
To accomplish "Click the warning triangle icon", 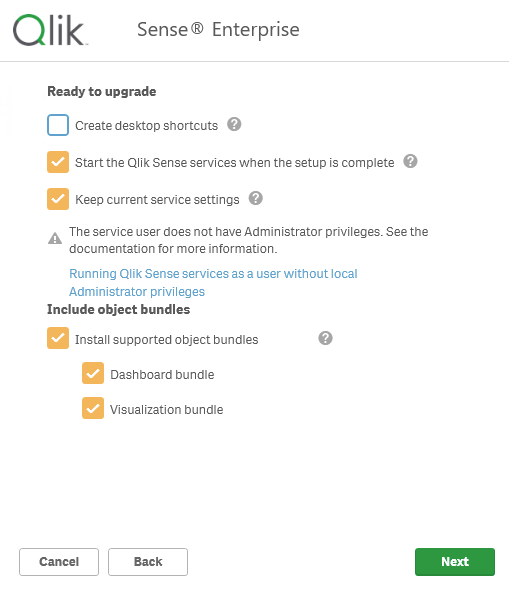I will pyautogui.click(x=55, y=239).
